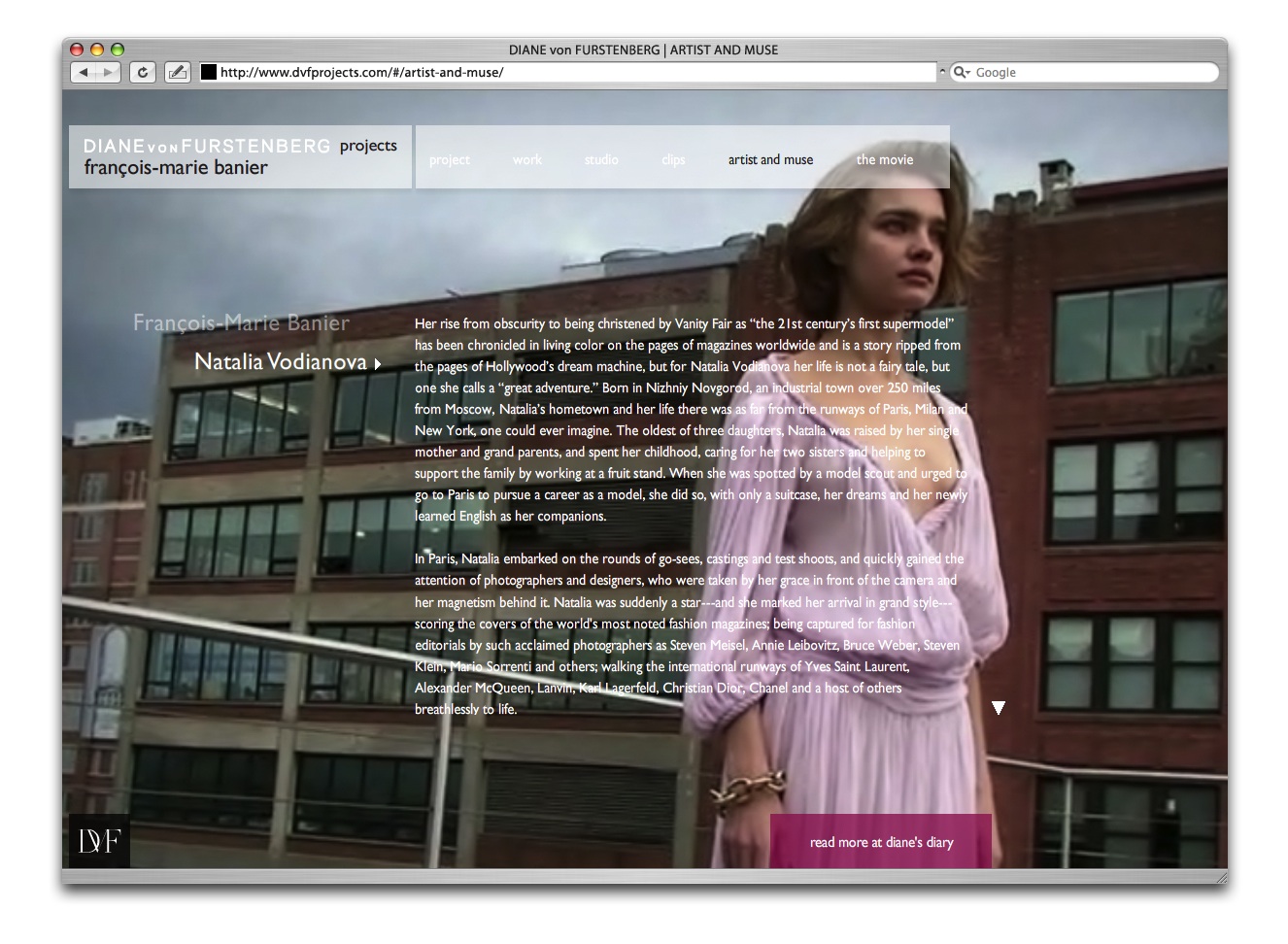This screenshot has width=1288, height=944.
Task: Select François-Marie Banier in the side list
Action: click(241, 323)
